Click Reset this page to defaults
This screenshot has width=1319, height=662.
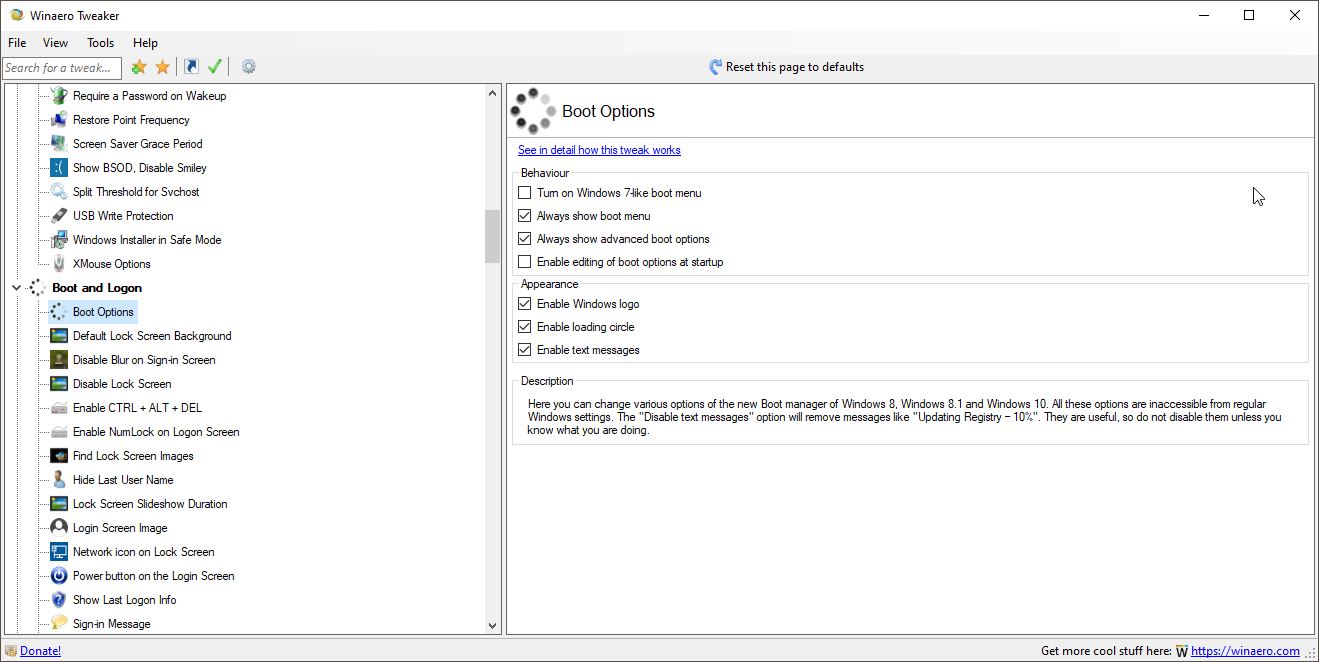pos(786,67)
